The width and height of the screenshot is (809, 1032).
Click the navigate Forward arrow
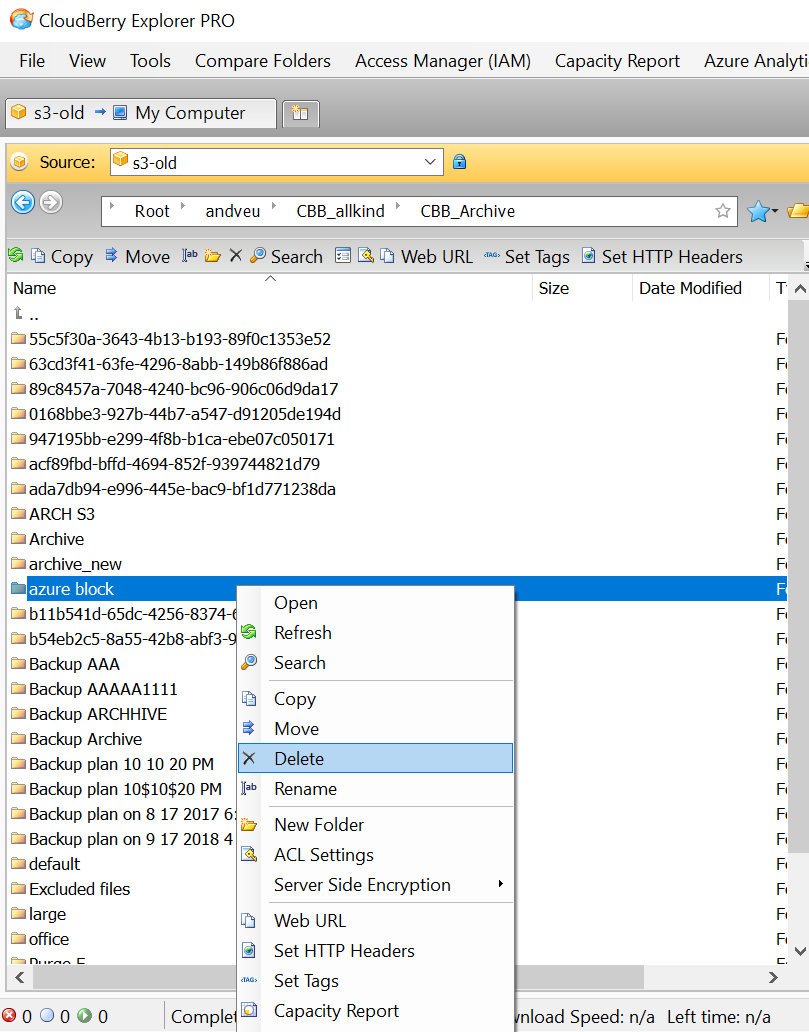click(x=51, y=202)
